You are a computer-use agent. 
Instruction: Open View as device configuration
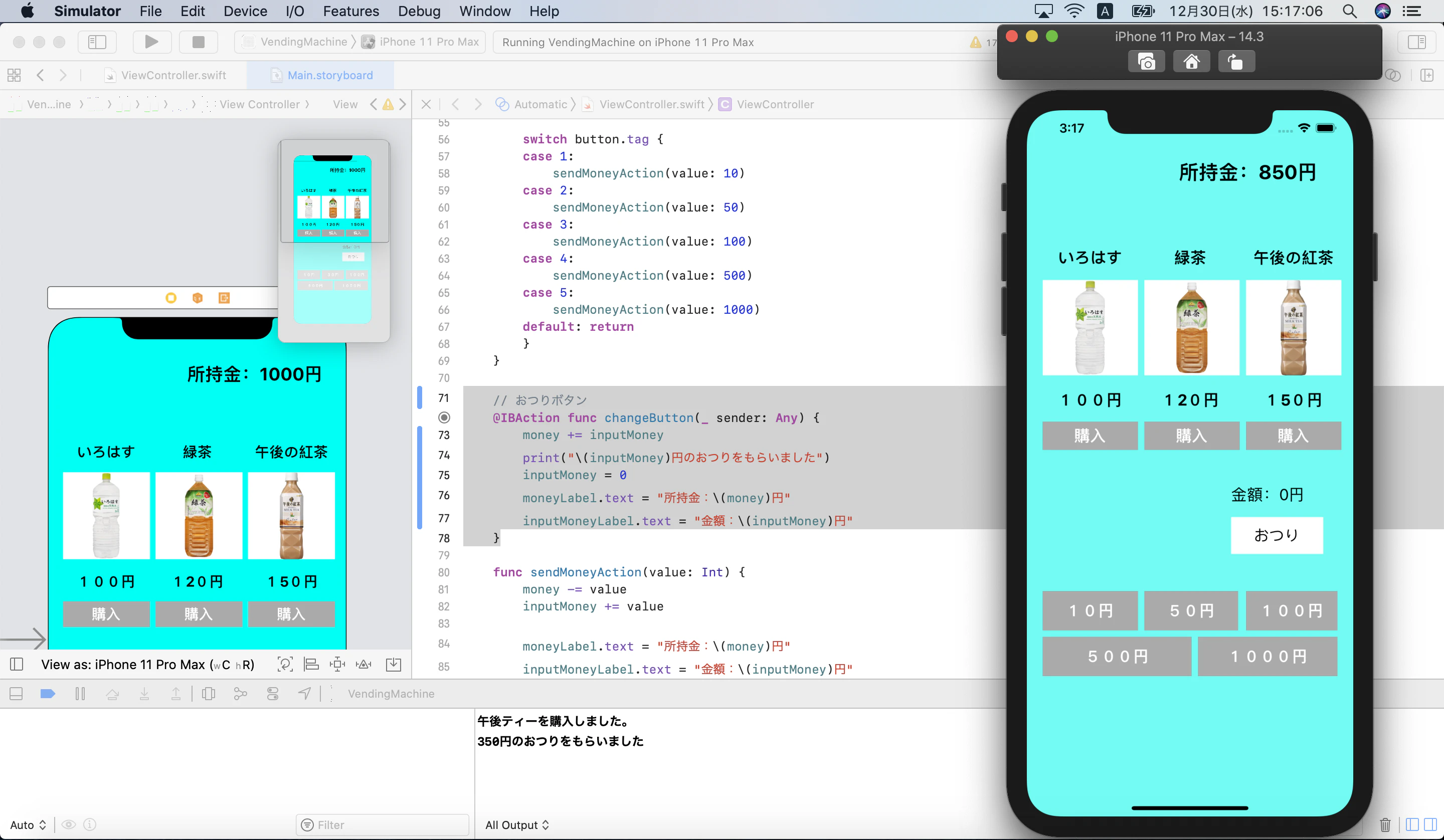[x=148, y=664]
